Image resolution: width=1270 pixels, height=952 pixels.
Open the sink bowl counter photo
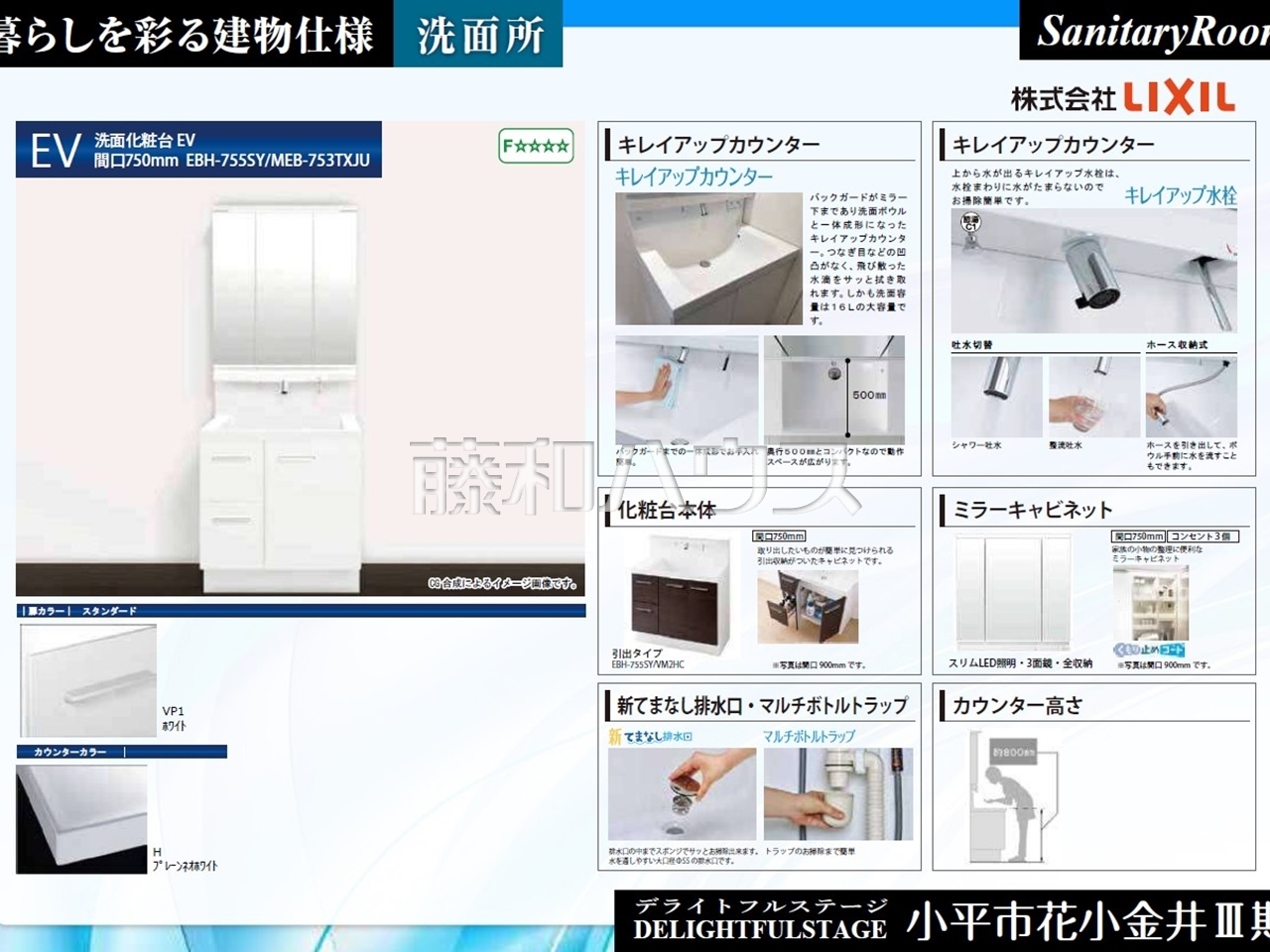coord(708,259)
